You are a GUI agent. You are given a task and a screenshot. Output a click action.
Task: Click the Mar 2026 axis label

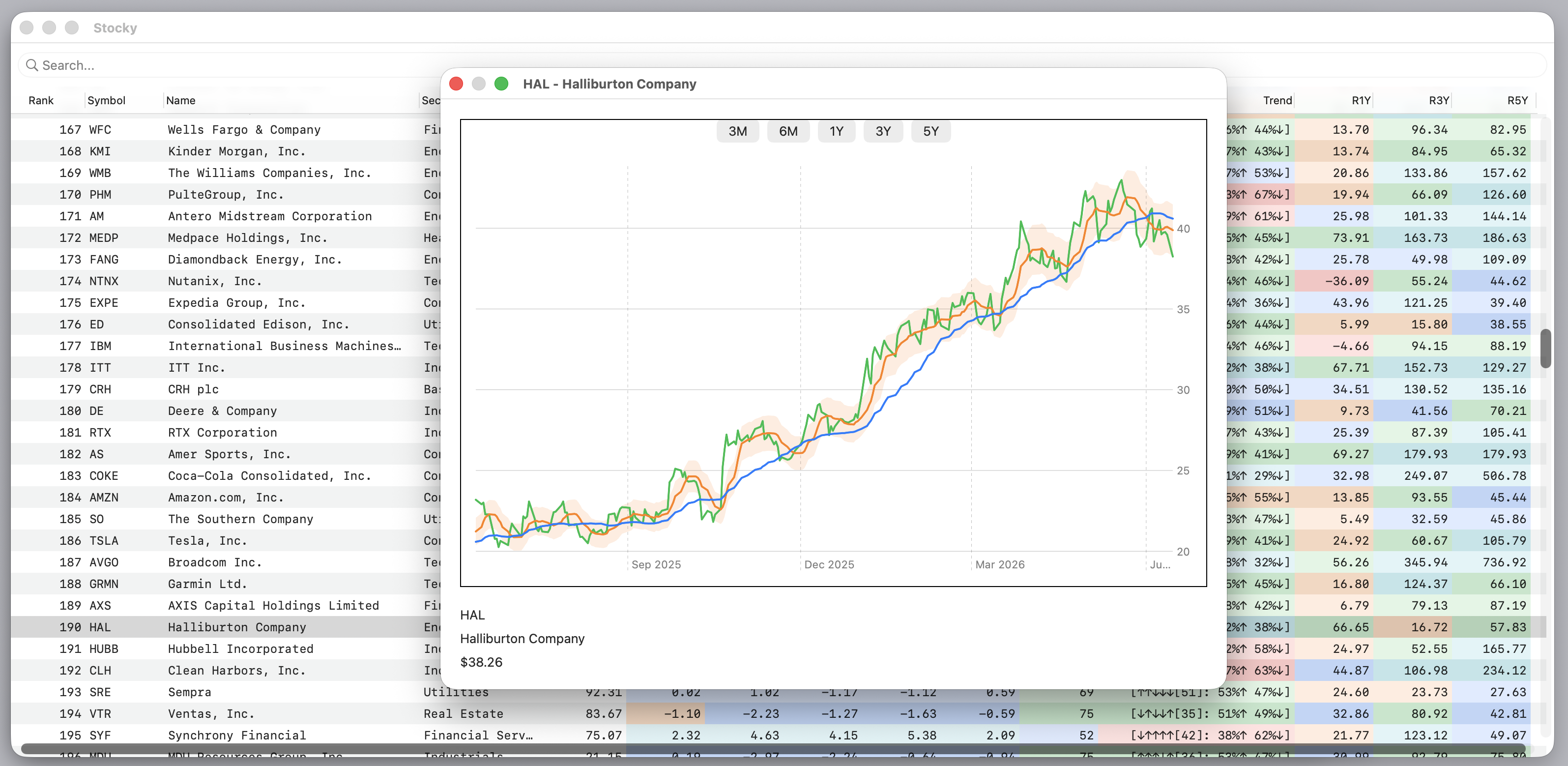[x=999, y=564]
